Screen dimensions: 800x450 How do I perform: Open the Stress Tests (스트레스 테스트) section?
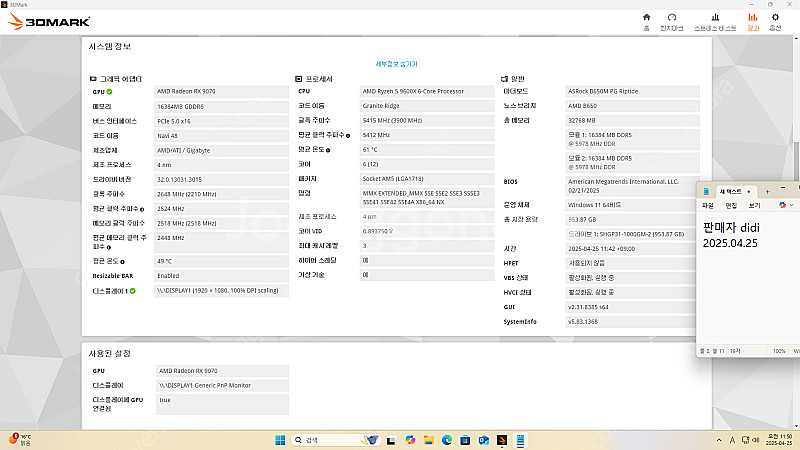(715, 22)
